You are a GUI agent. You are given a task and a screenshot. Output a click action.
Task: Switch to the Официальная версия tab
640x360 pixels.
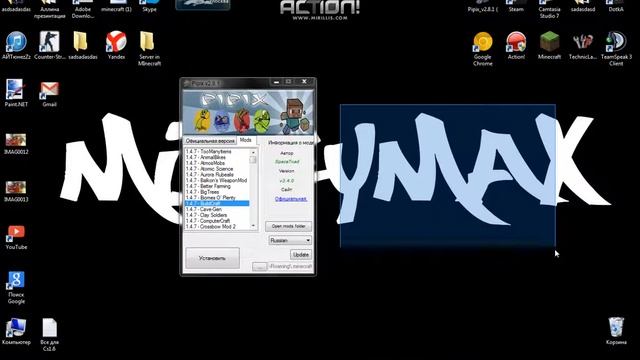pos(210,141)
